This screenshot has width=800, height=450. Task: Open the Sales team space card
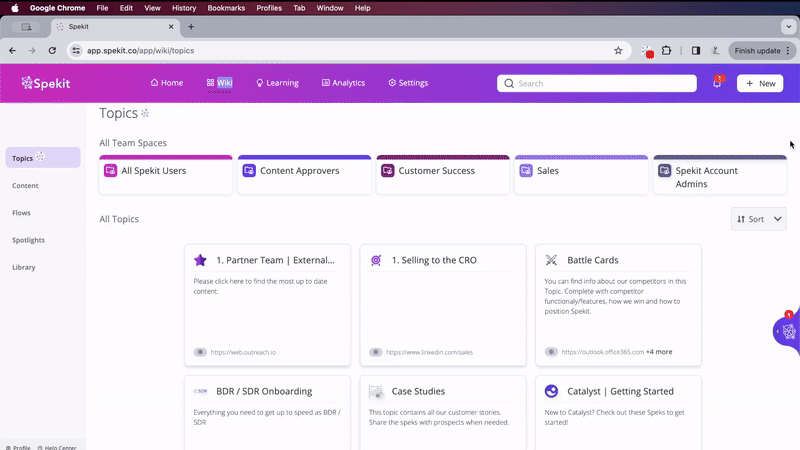(x=581, y=174)
